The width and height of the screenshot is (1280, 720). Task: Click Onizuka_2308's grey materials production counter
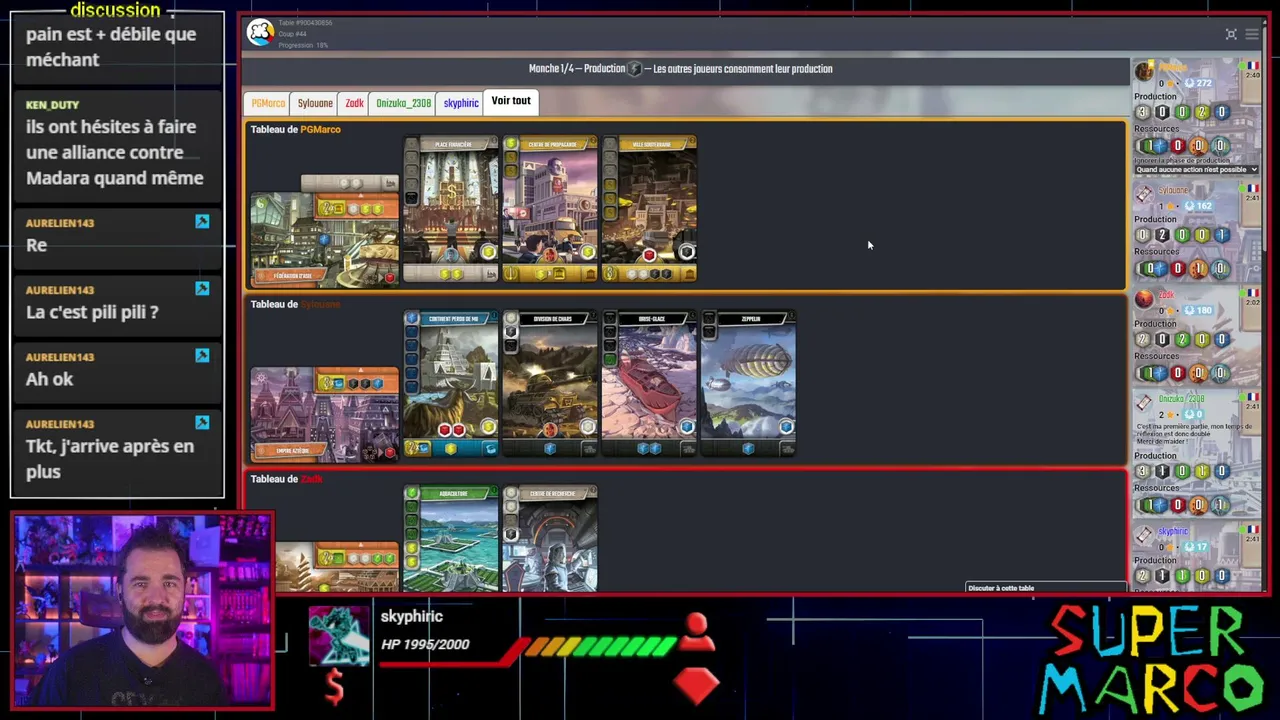1143,472
